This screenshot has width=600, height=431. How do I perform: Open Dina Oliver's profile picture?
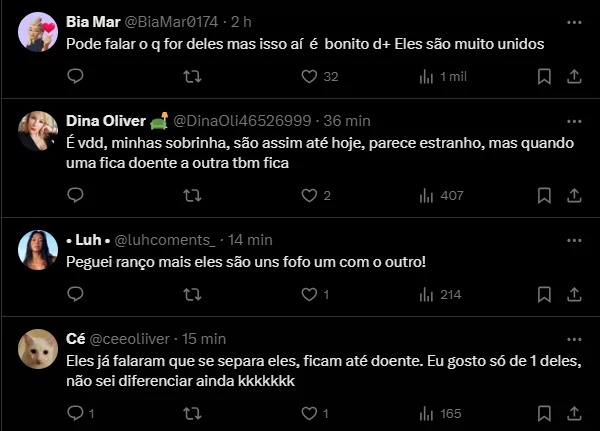point(37,130)
